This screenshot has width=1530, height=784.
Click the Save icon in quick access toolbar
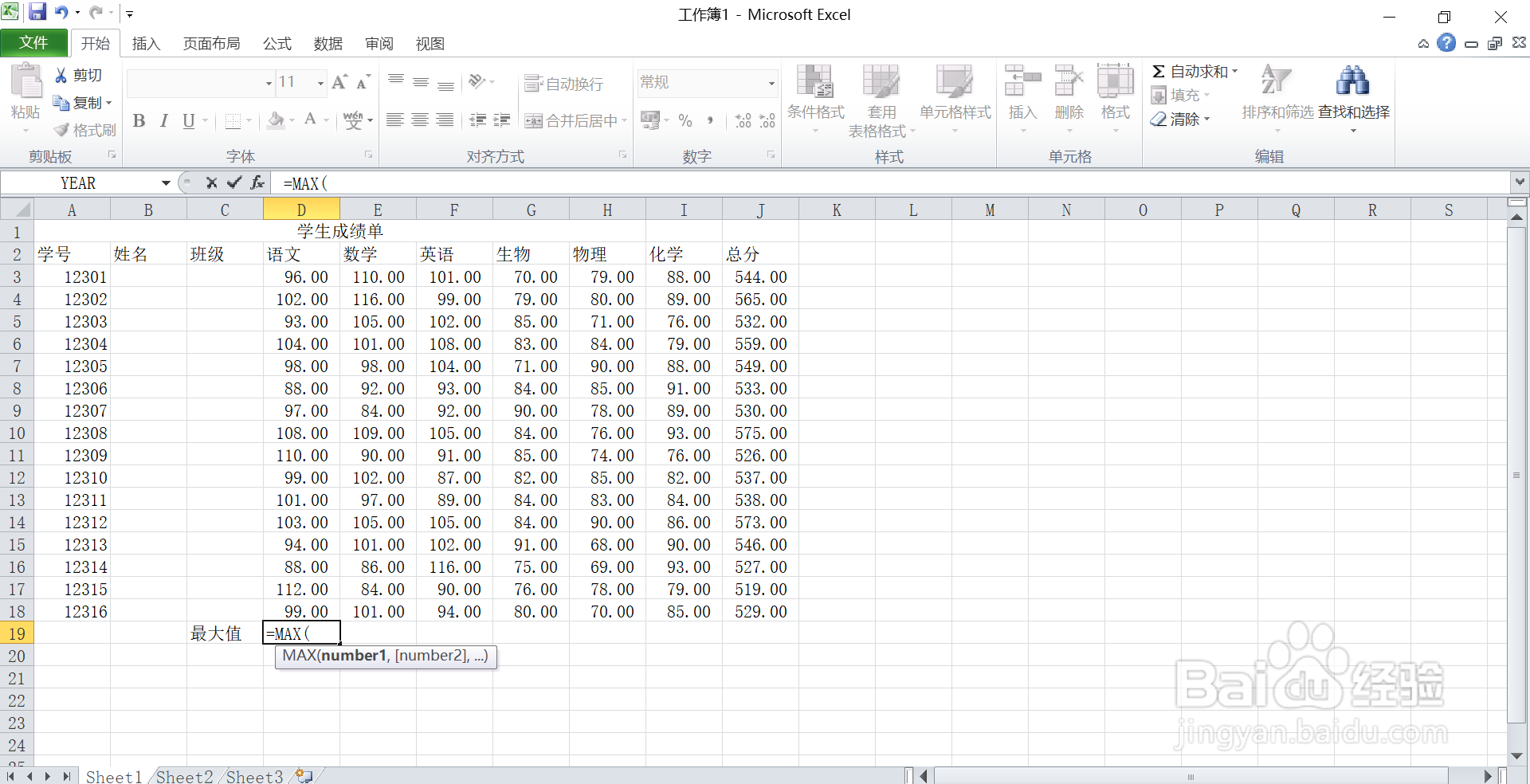click(37, 13)
